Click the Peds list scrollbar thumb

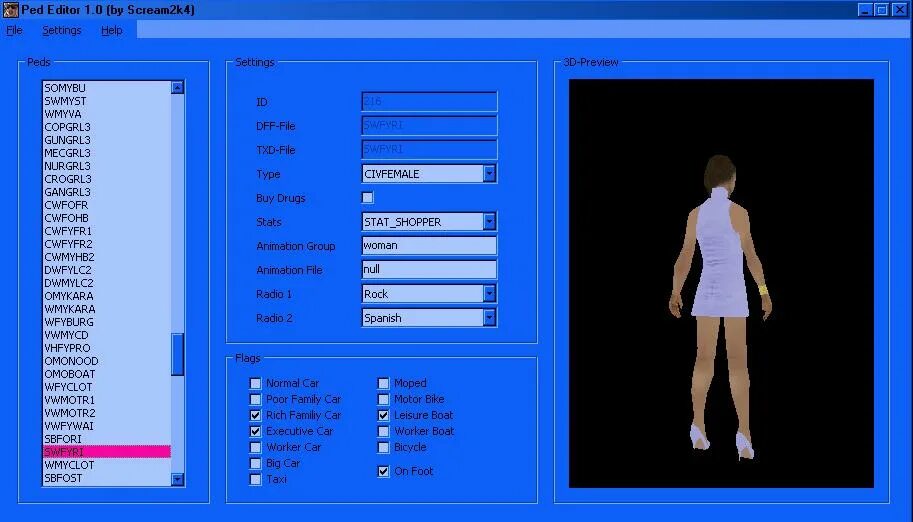click(178, 354)
